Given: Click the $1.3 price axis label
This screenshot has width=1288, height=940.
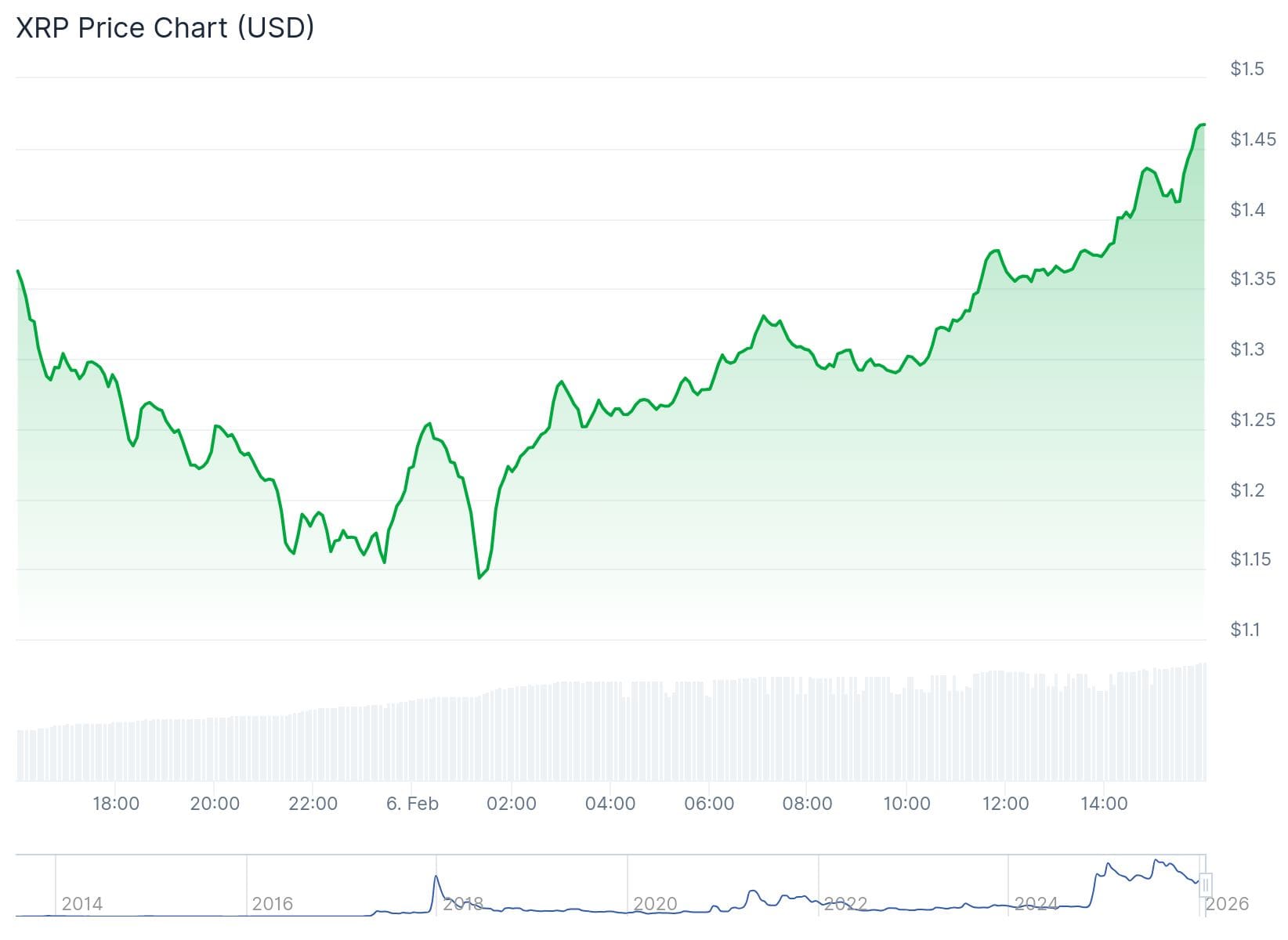Looking at the screenshot, I should [x=1246, y=349].
